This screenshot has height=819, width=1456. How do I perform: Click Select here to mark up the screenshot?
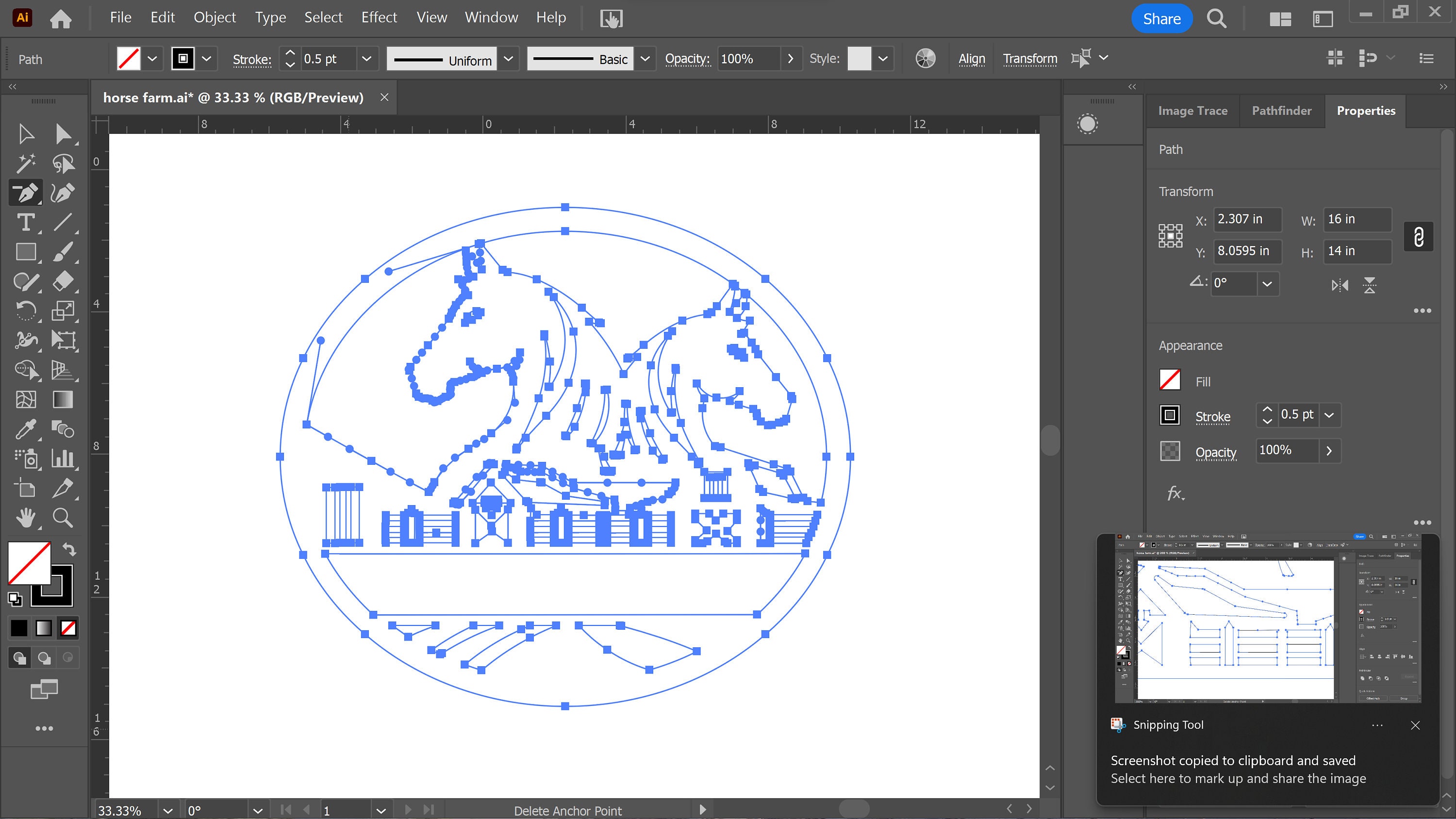(x=1238, y=778)
